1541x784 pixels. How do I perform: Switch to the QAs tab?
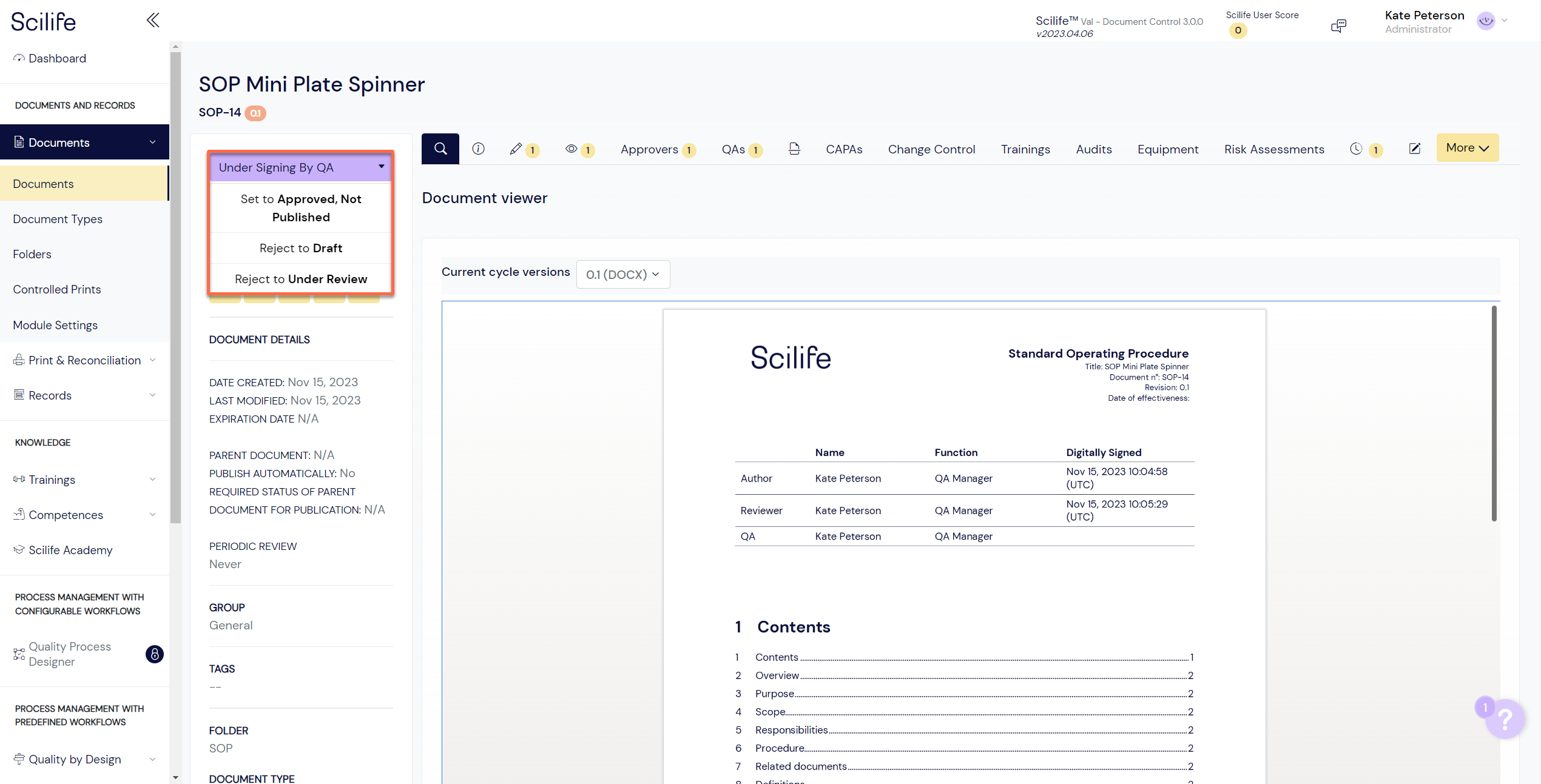click(x=741, y=149)
